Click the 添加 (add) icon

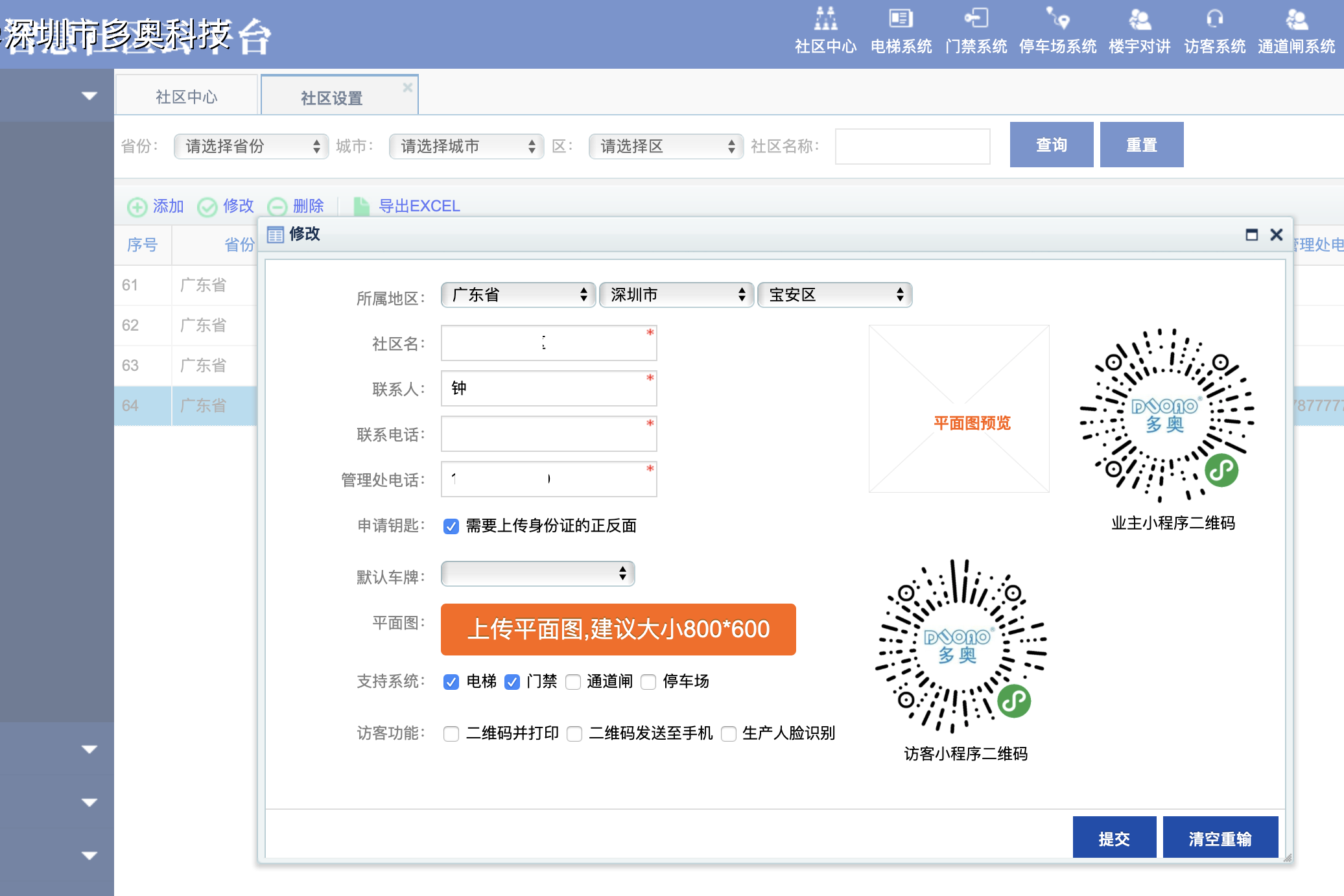pyautogui.click(x=137, y=206)
